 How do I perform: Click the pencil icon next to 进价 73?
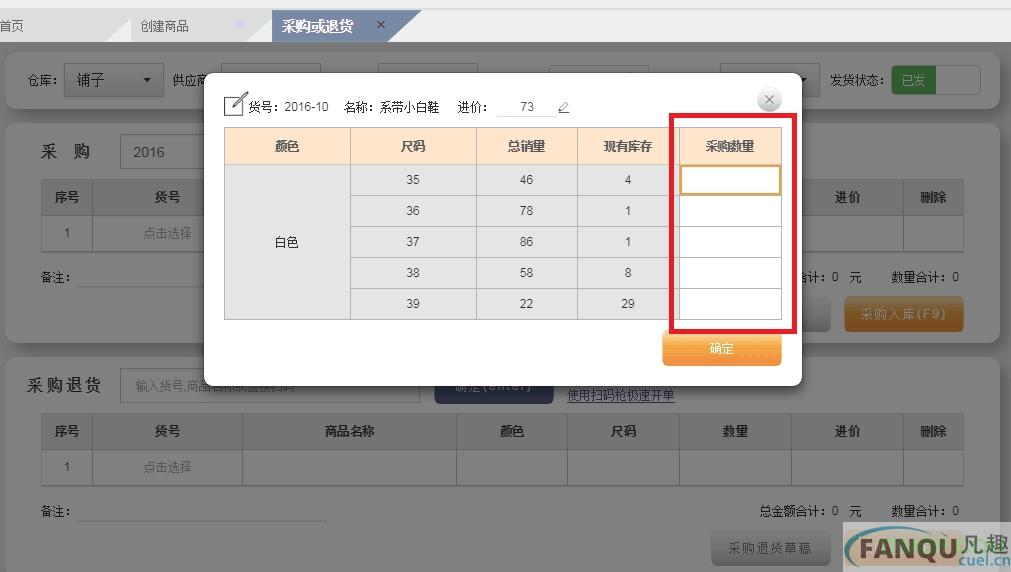tap(563, 107)
